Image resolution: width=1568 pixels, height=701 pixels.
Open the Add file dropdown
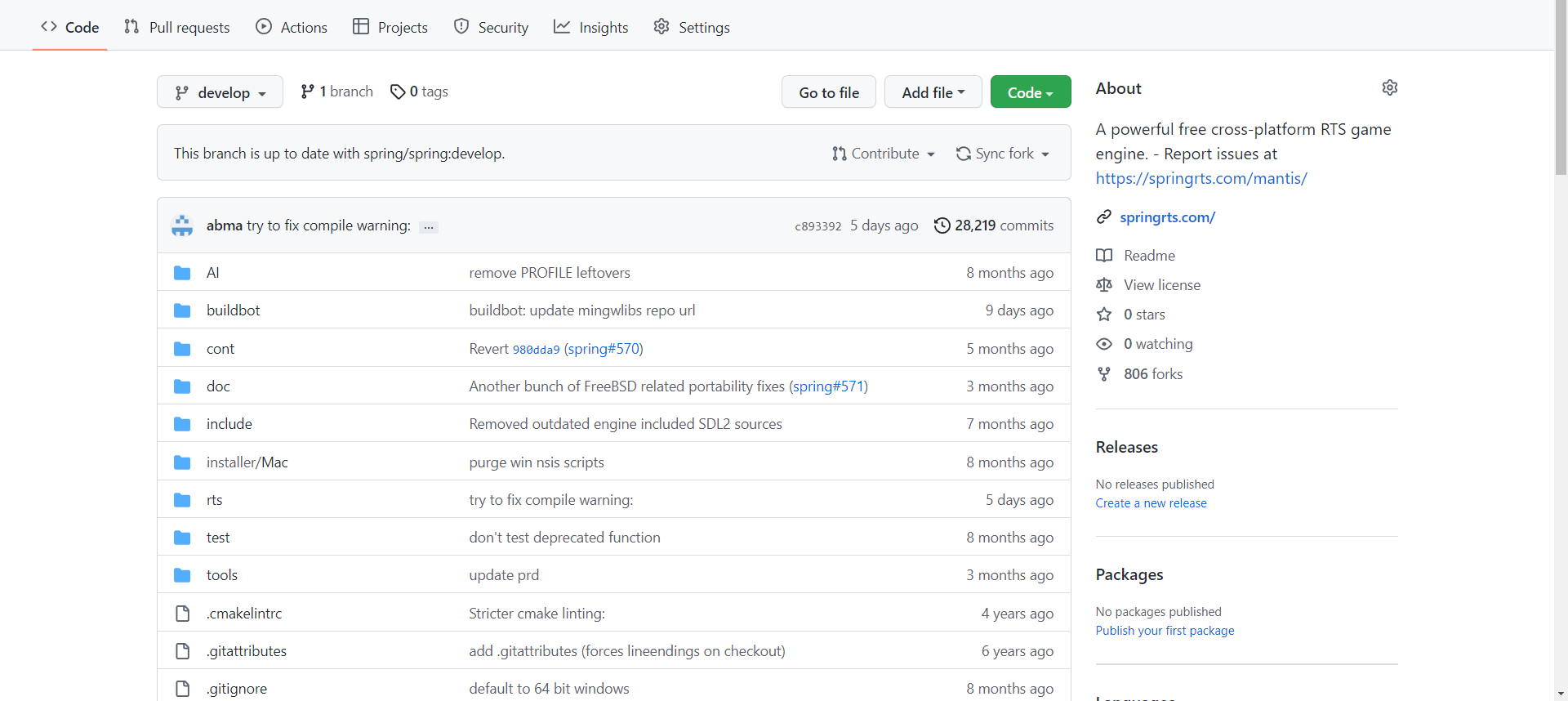click(x=933, y=92)
